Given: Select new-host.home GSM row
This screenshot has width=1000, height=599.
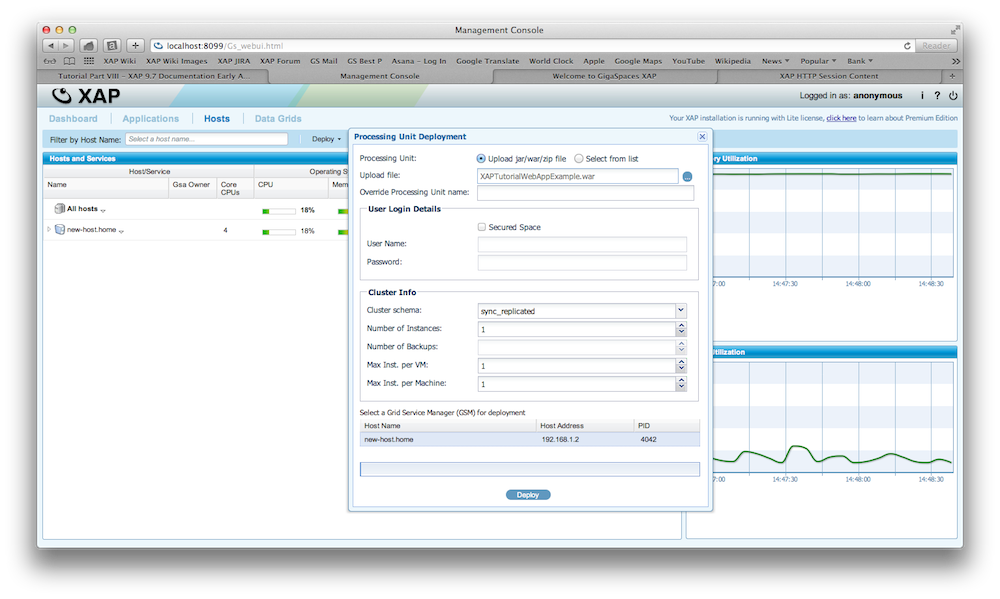Looking at the screenshot, I should pyautogui.click(x=529, y=440).
